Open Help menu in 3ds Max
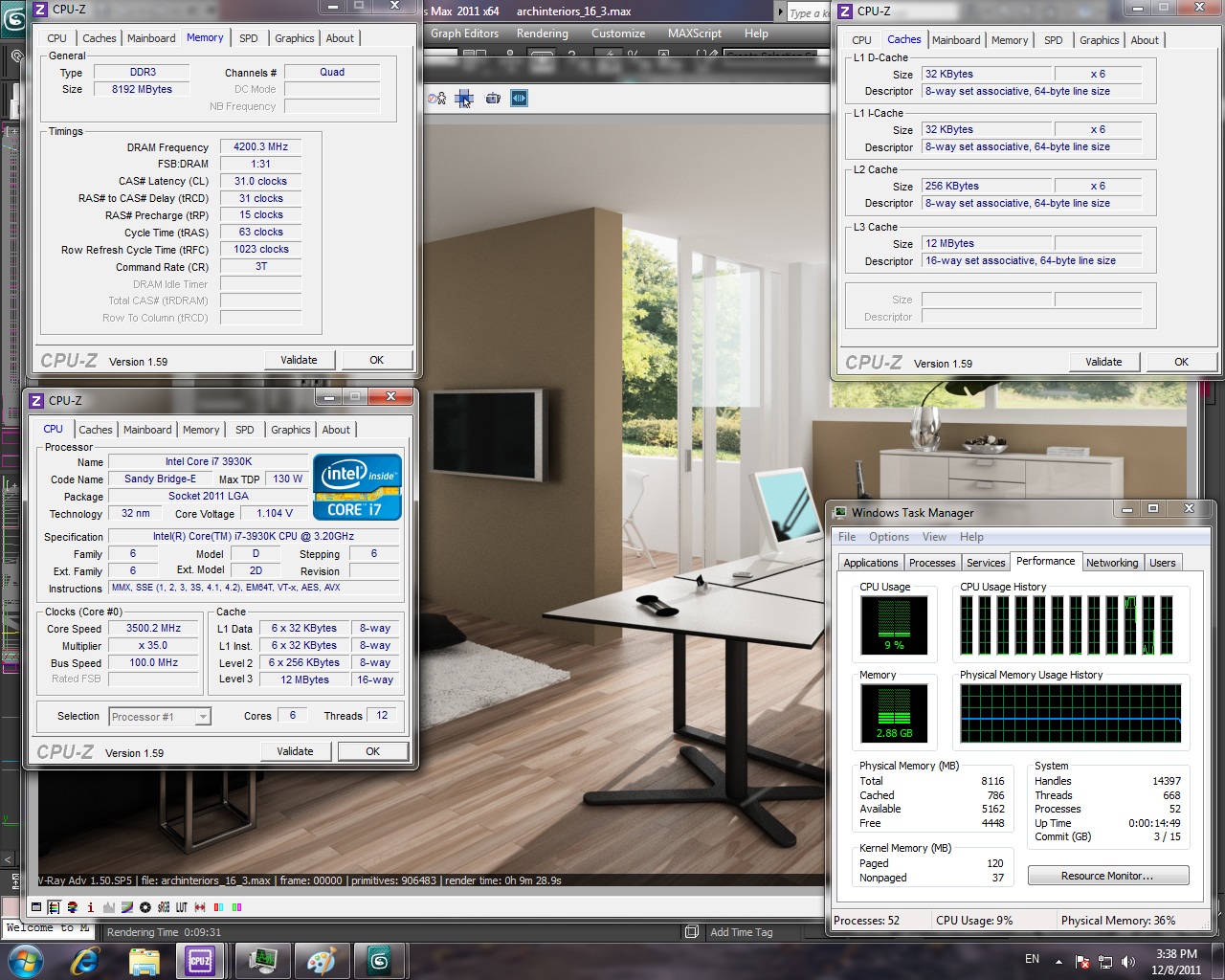The height and width of the screenshot is (980, 1225). [x=756, y=33]
